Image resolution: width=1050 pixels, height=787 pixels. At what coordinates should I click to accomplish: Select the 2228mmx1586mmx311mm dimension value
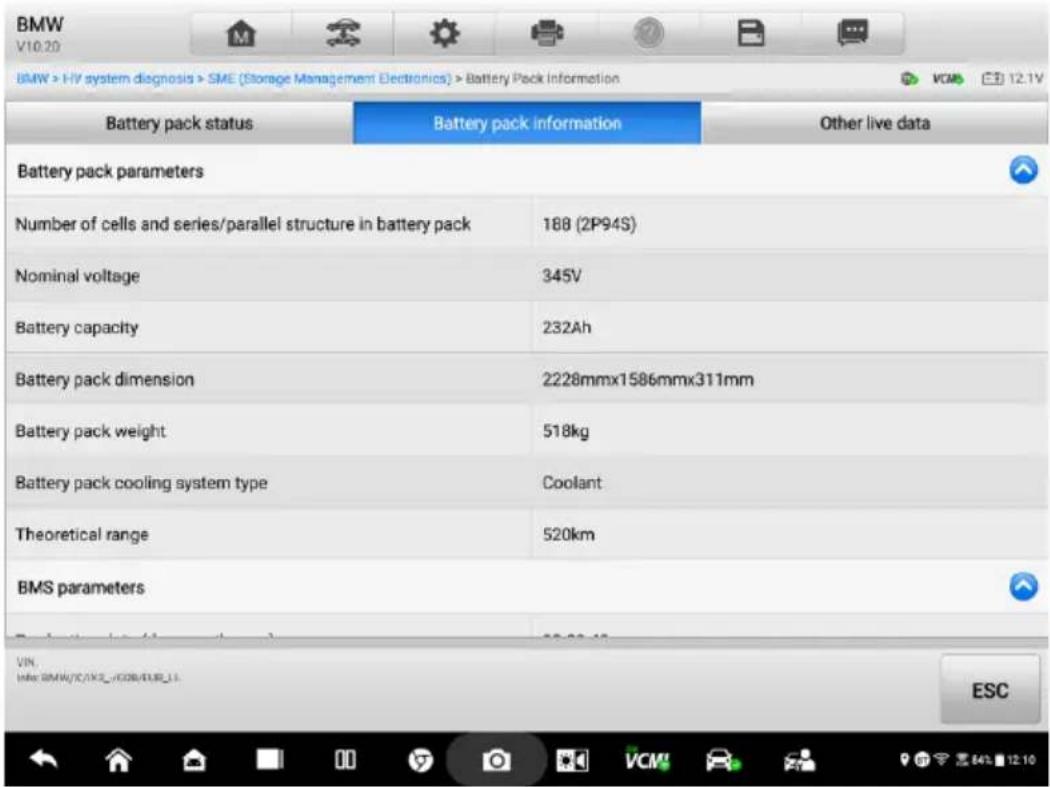pyautogui.click(x=648, y=380)
